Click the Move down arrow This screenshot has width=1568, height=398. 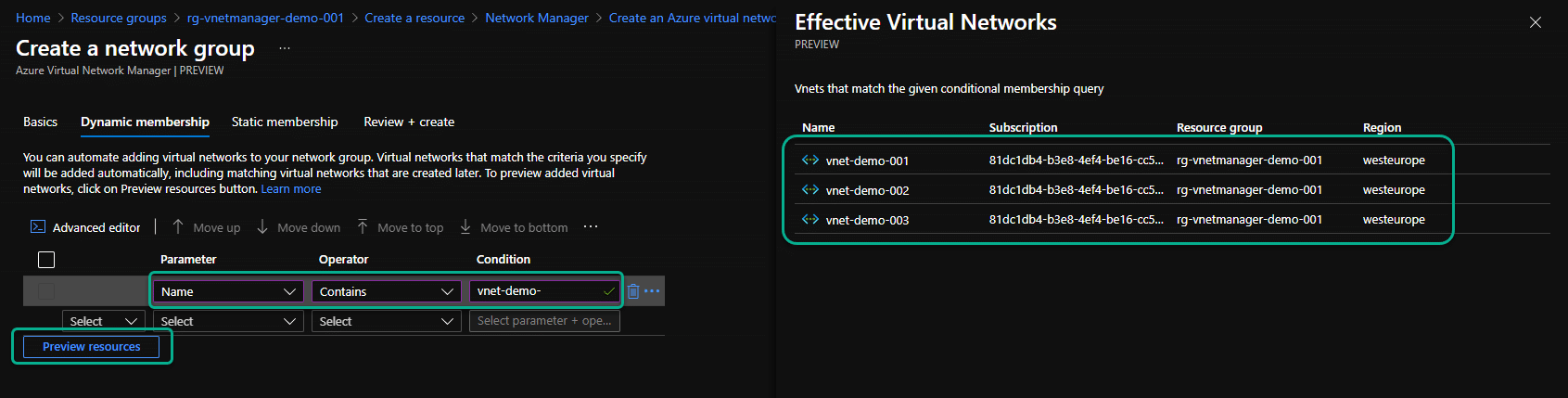pos(262,227)
